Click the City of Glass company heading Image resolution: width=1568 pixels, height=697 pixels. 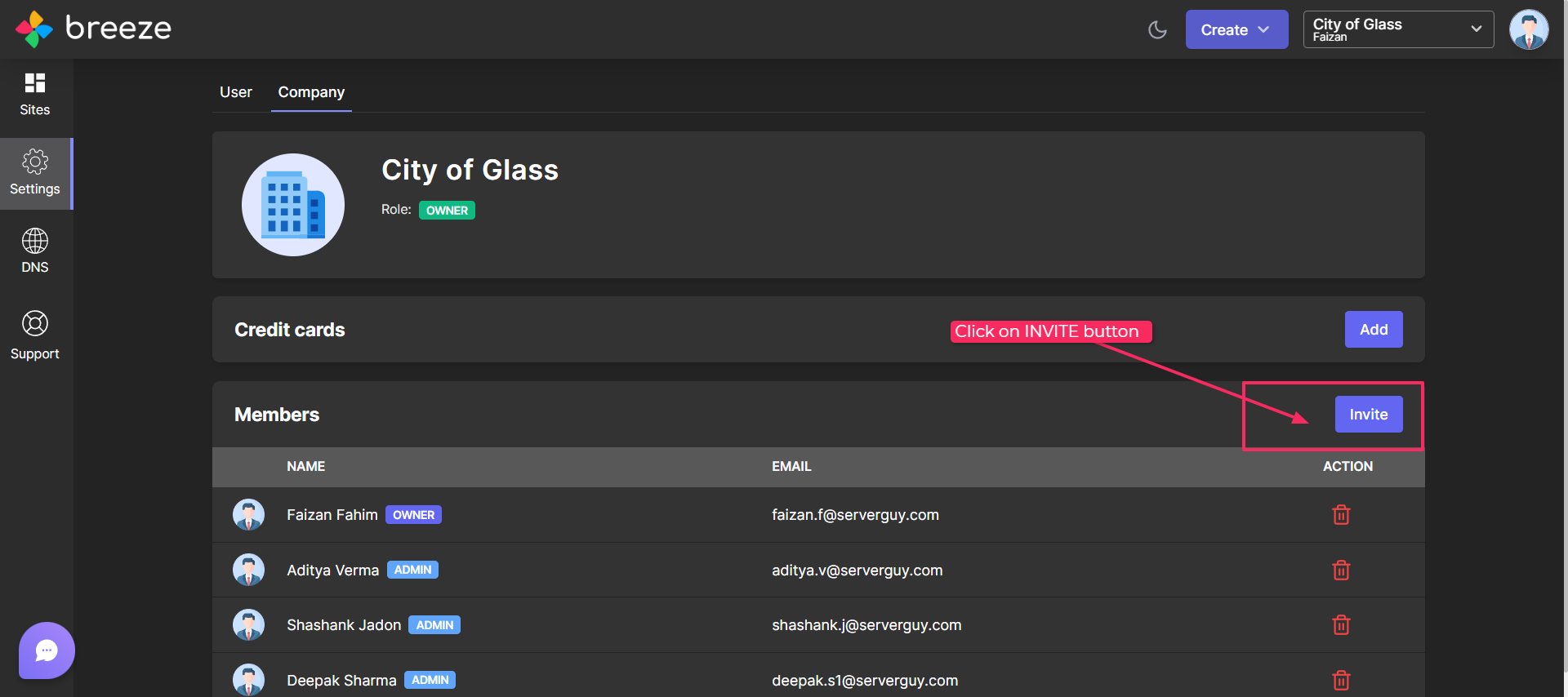470,170
